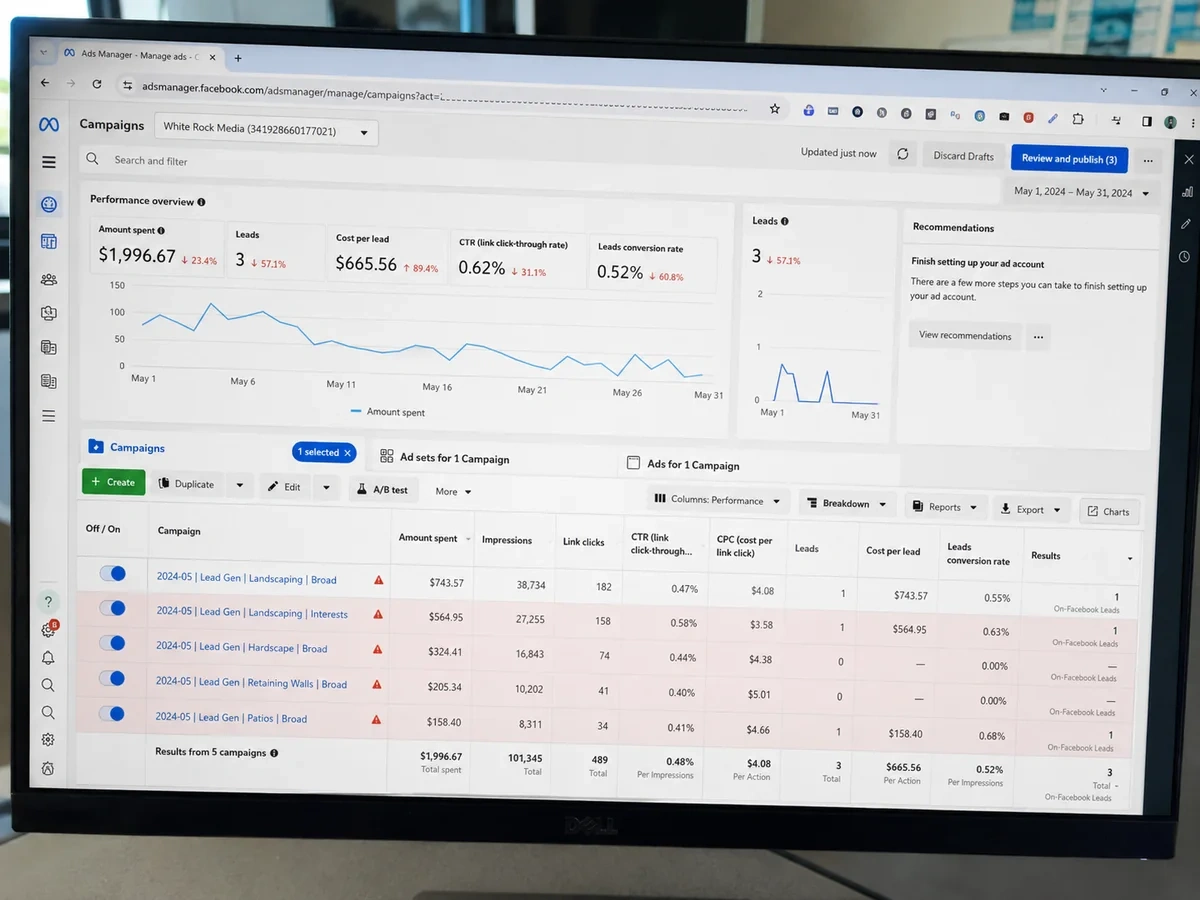Toggle off the Retaining Walls | Broad campaign
Viewport: 1200px width, 900px height.
[x=112, y=678]
